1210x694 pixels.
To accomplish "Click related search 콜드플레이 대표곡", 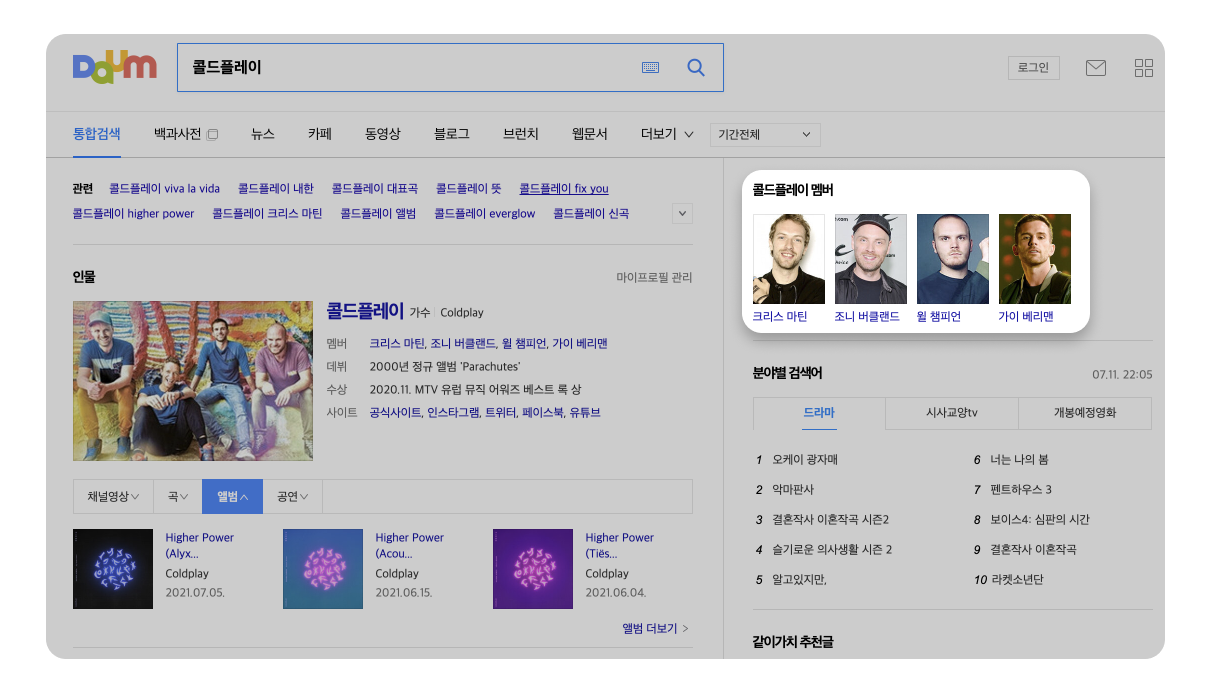I will coord(375,188).
